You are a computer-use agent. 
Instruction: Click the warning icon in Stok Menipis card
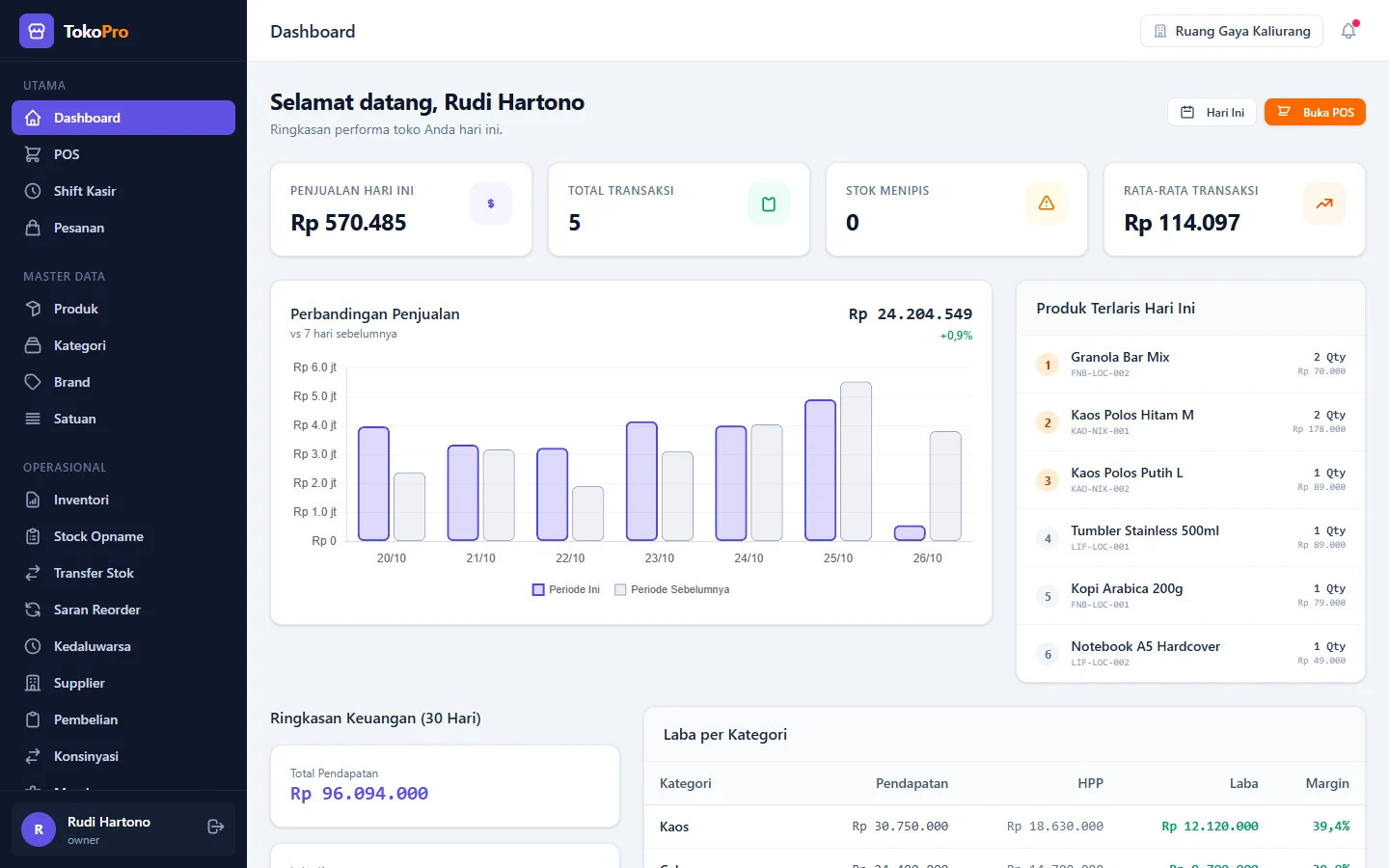click(1047, 203)
